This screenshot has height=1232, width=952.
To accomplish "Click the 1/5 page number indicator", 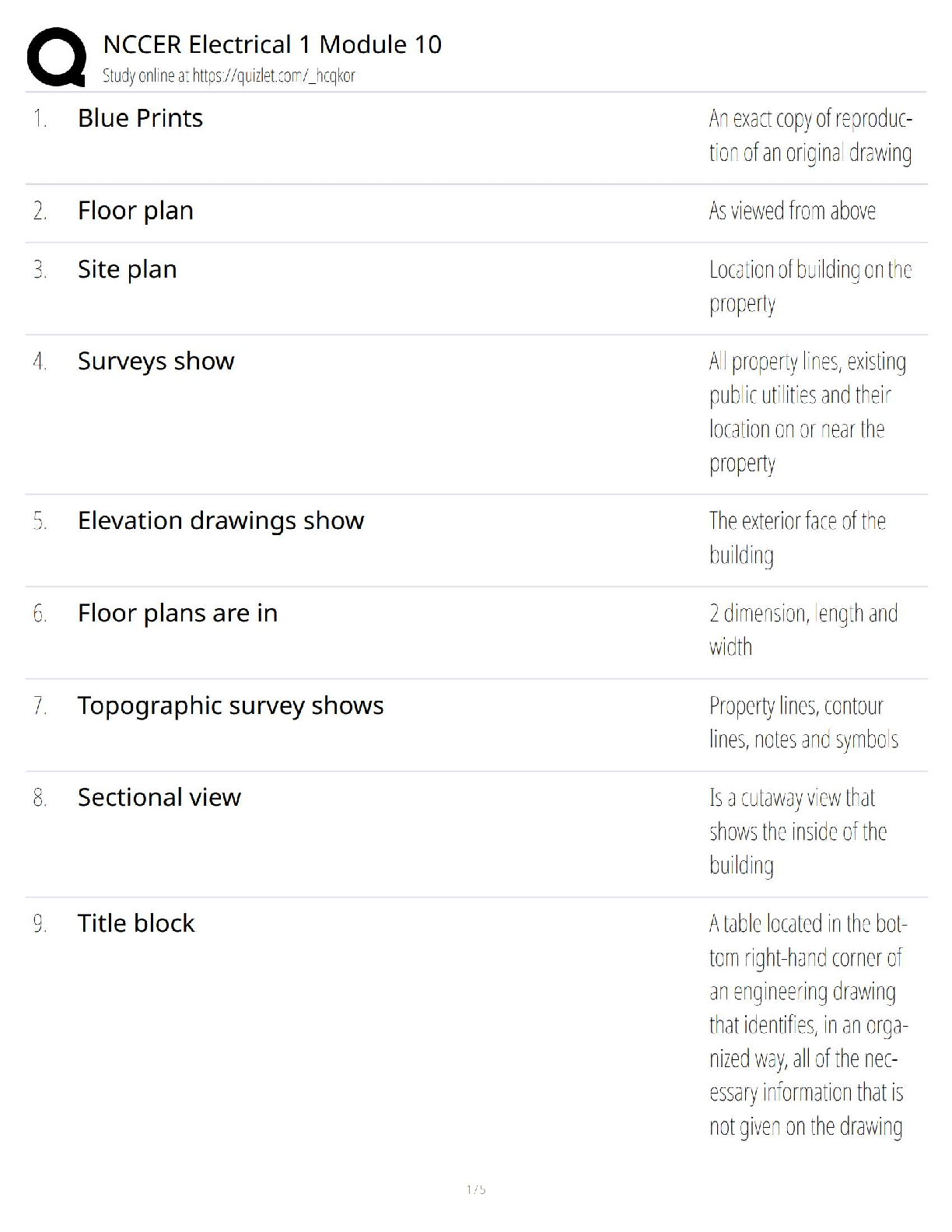I will 476,1189.
